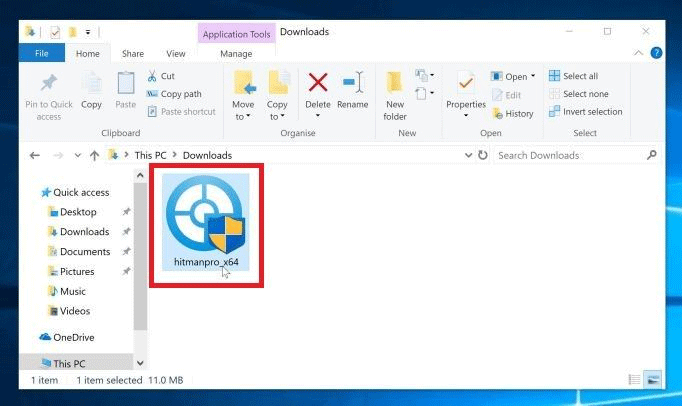Open file History from the ribbon

tap(513, 114)
